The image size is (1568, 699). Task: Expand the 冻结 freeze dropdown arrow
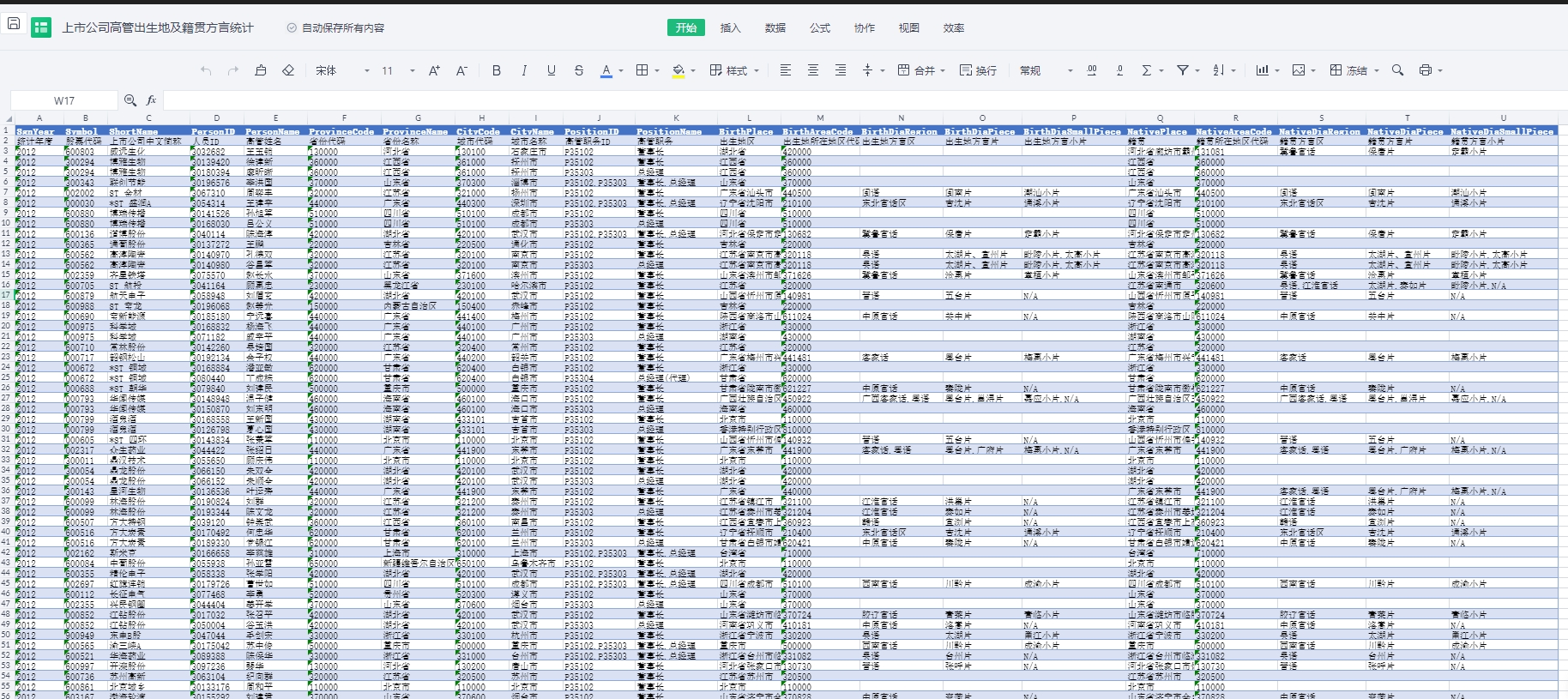pos(1376,71)
